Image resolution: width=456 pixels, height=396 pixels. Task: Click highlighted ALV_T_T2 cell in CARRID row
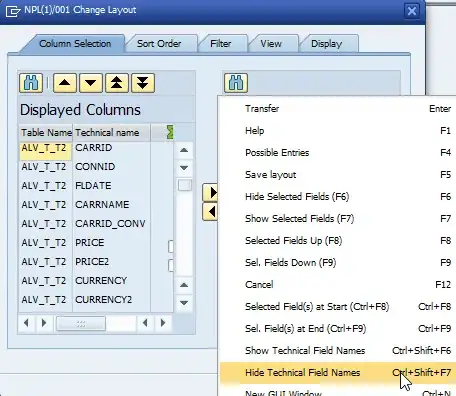[x=45, y=151]
